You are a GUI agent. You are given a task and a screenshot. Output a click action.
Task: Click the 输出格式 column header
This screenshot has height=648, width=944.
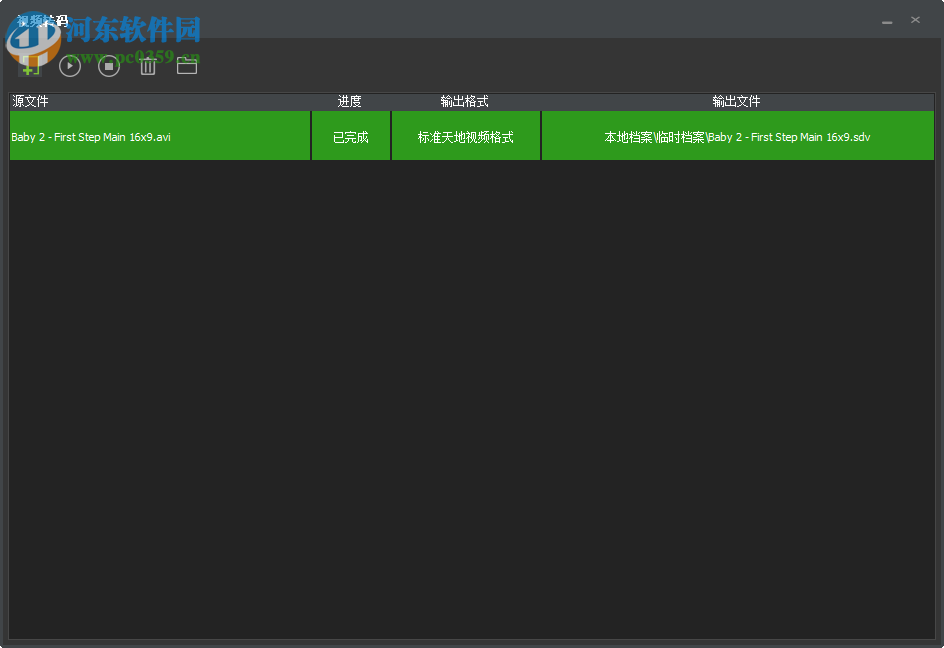[x=465, y=101]
